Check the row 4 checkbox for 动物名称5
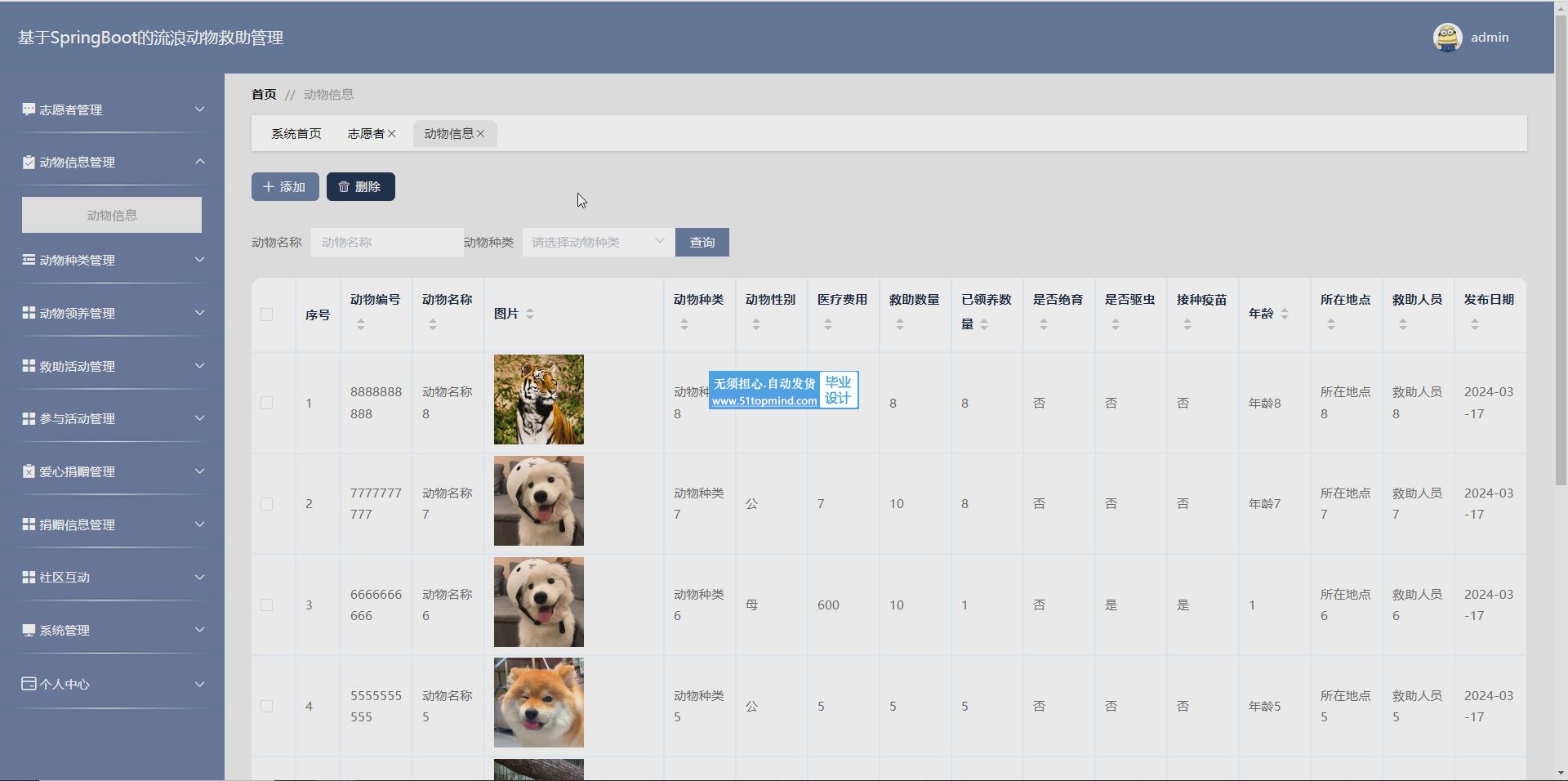 (x=266, y=707)
